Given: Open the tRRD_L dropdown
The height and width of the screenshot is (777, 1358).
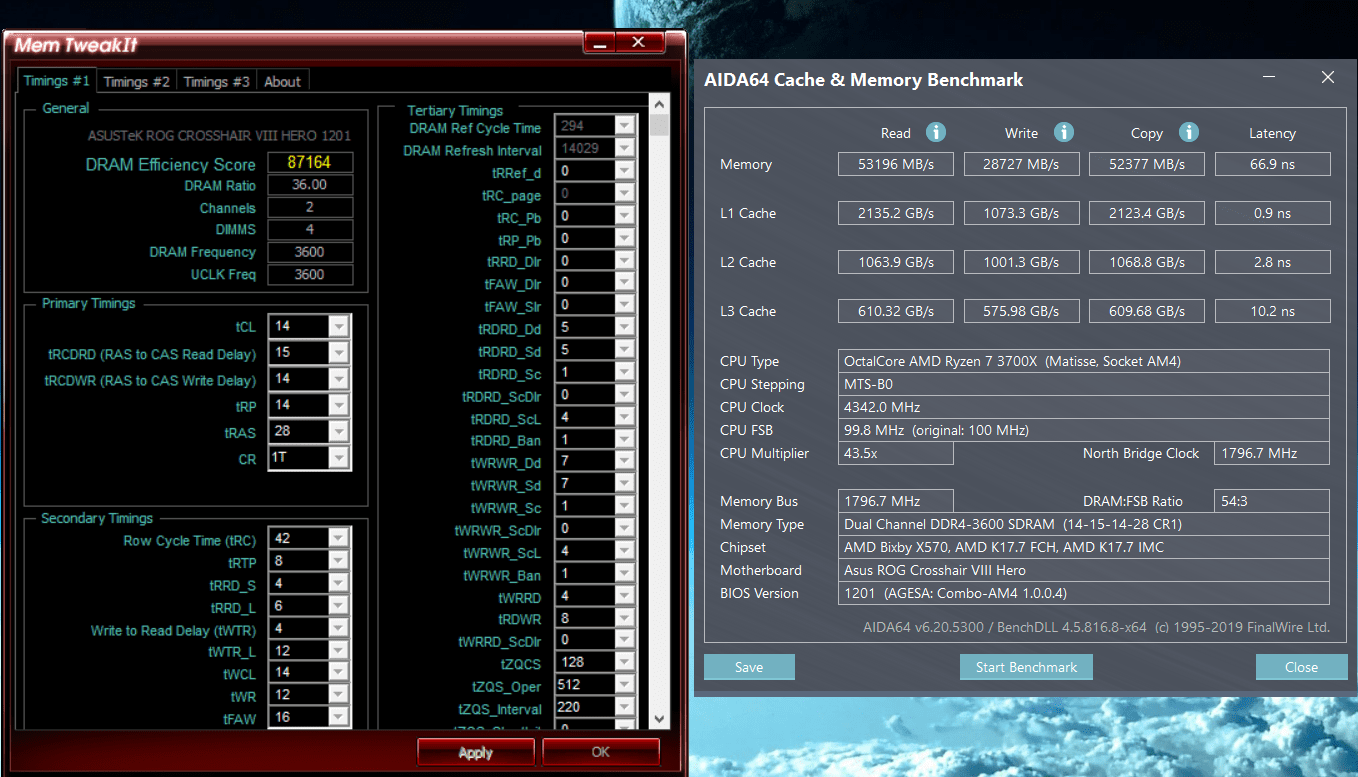Looking at the screenshot, I should tap(340, 607).
